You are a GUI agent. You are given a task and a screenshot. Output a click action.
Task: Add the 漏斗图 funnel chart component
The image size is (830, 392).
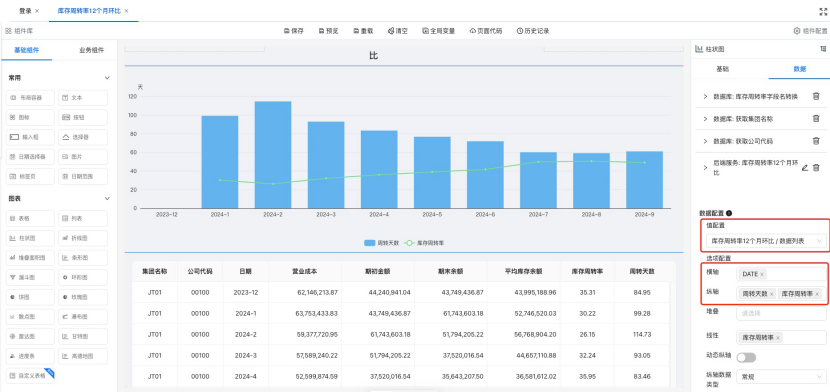click(30, 277)
